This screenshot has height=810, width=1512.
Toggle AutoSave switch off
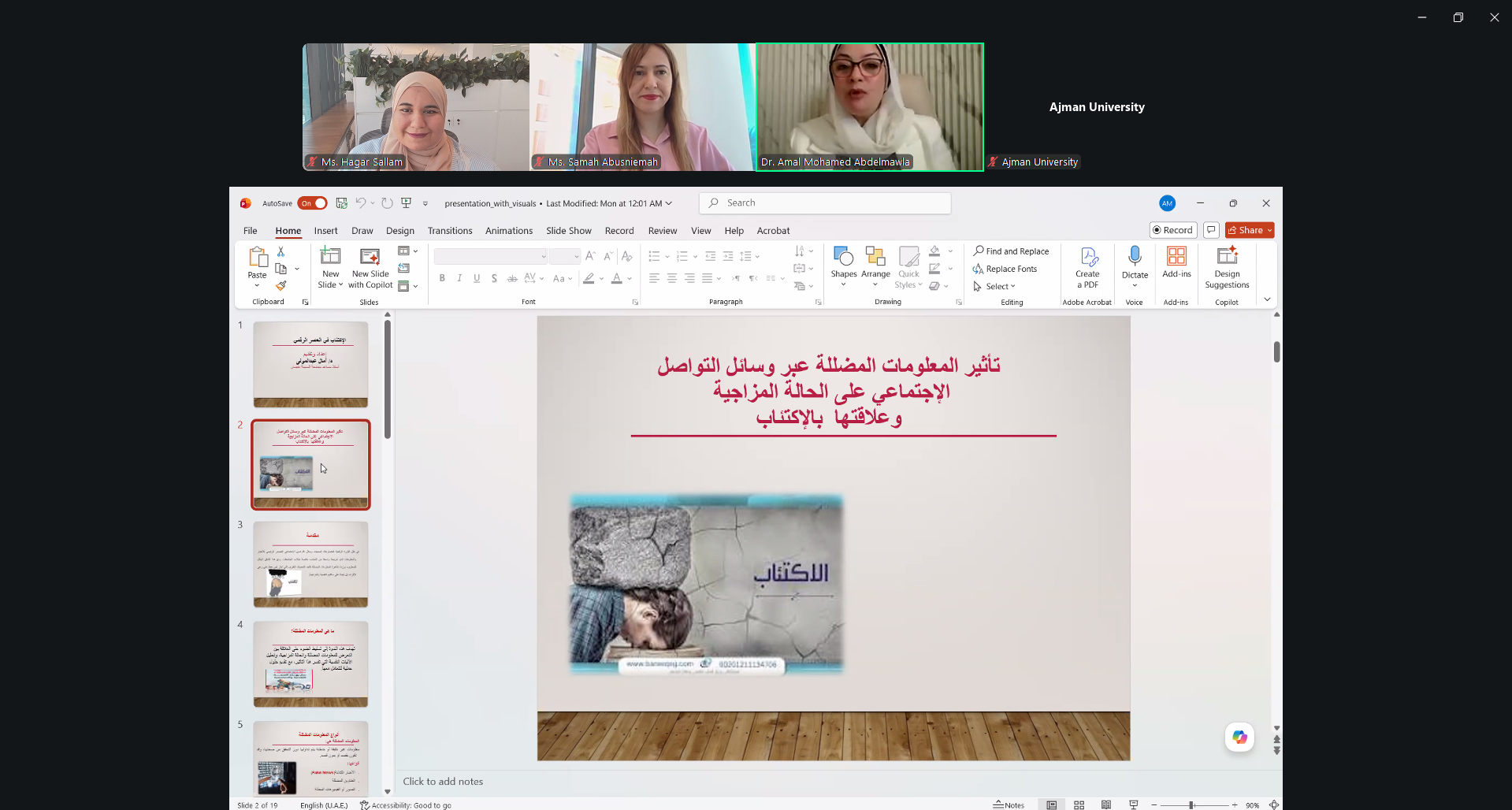pos(312,203)
